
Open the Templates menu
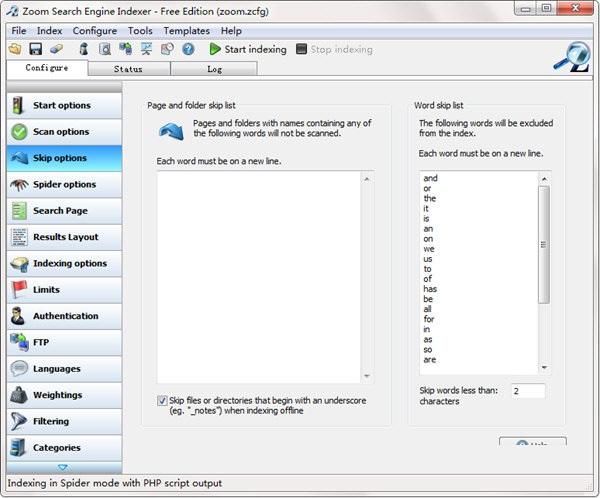tap(186, 31)
